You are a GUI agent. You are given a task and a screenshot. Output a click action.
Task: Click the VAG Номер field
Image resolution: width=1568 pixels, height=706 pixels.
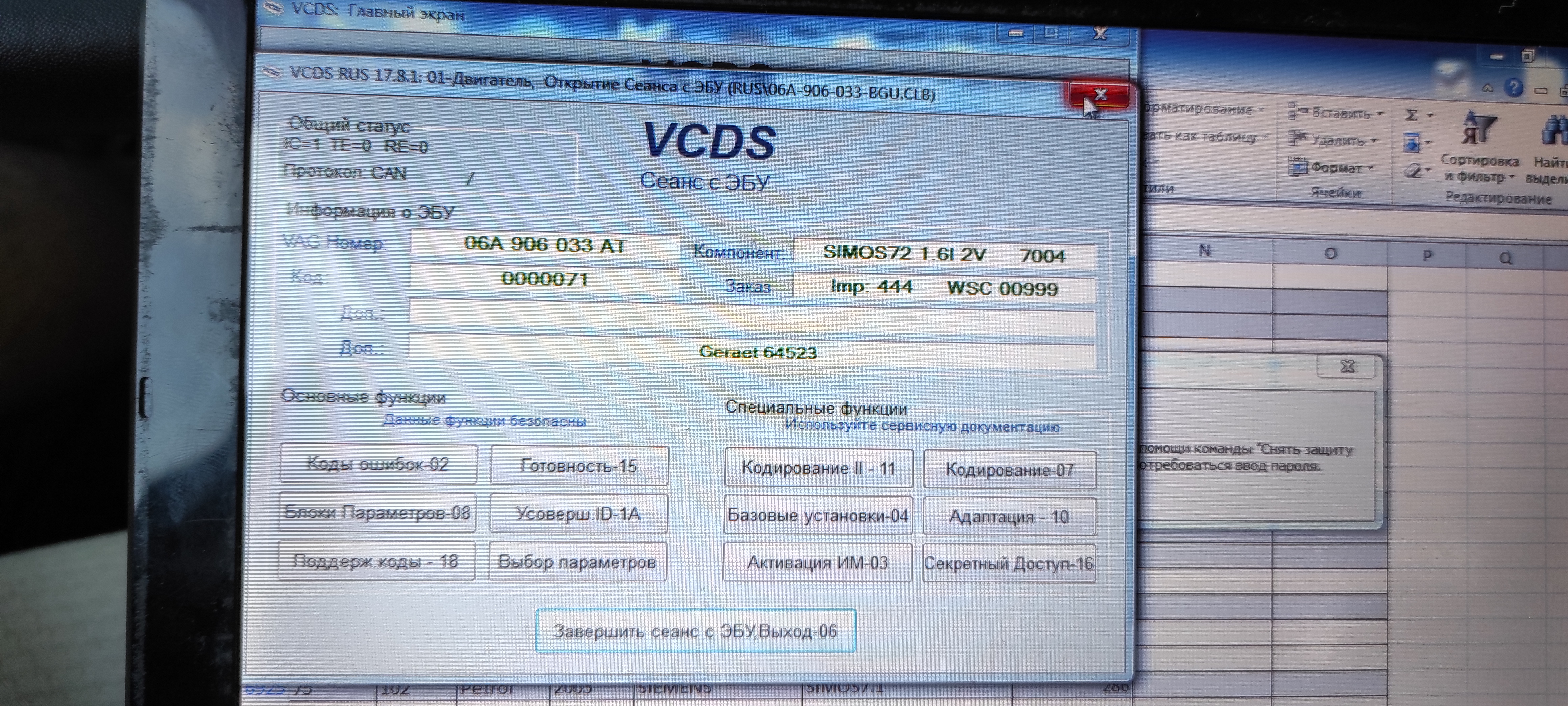coord(545,245)
